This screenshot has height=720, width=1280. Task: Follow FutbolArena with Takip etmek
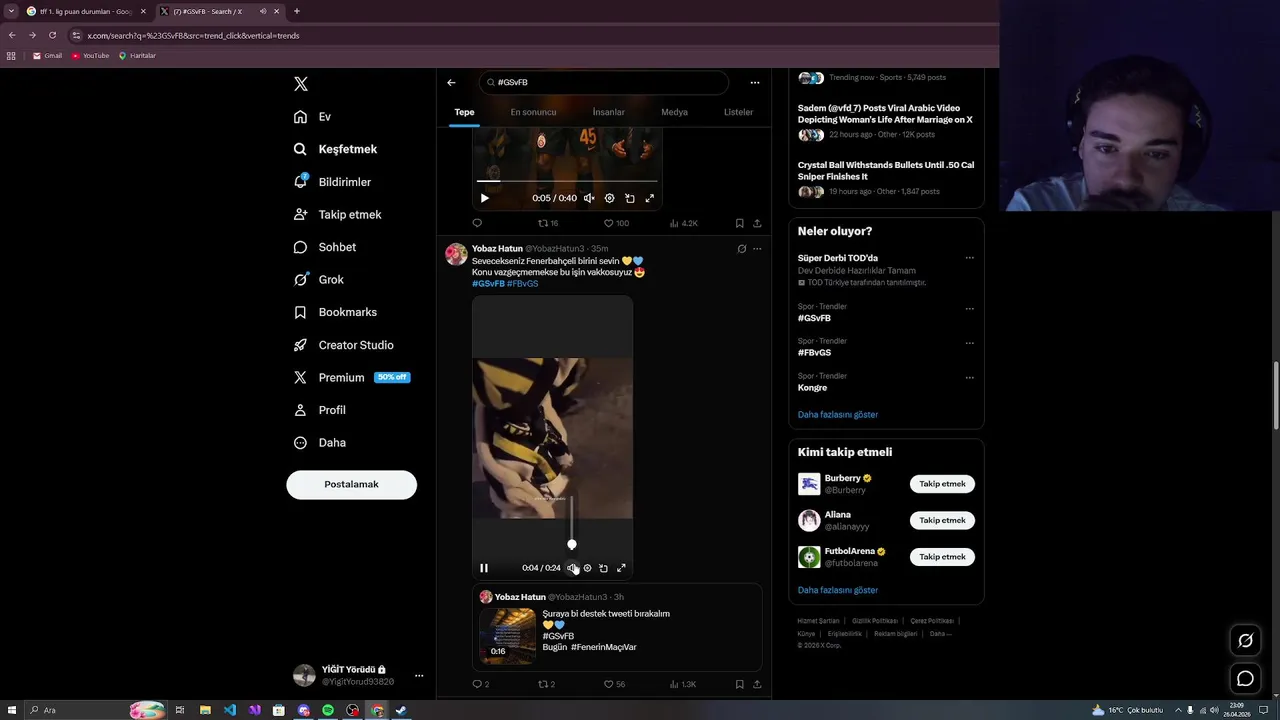click(x=942, y=557)
